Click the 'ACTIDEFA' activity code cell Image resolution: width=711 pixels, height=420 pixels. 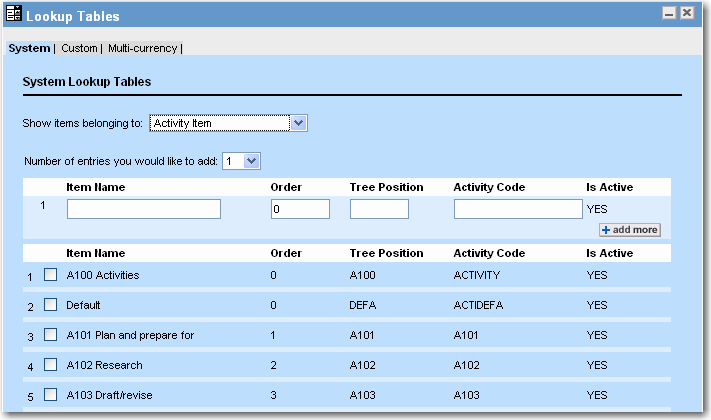[x=478, y=305]
